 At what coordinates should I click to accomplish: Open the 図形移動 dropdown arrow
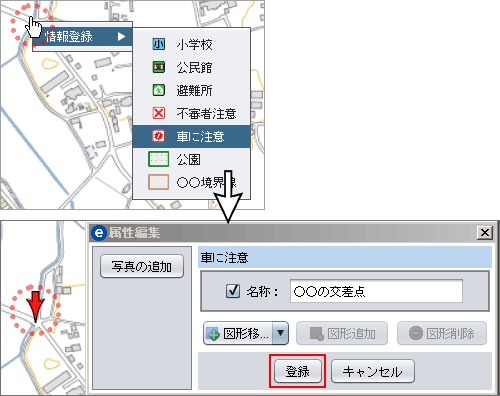[280, 333]
